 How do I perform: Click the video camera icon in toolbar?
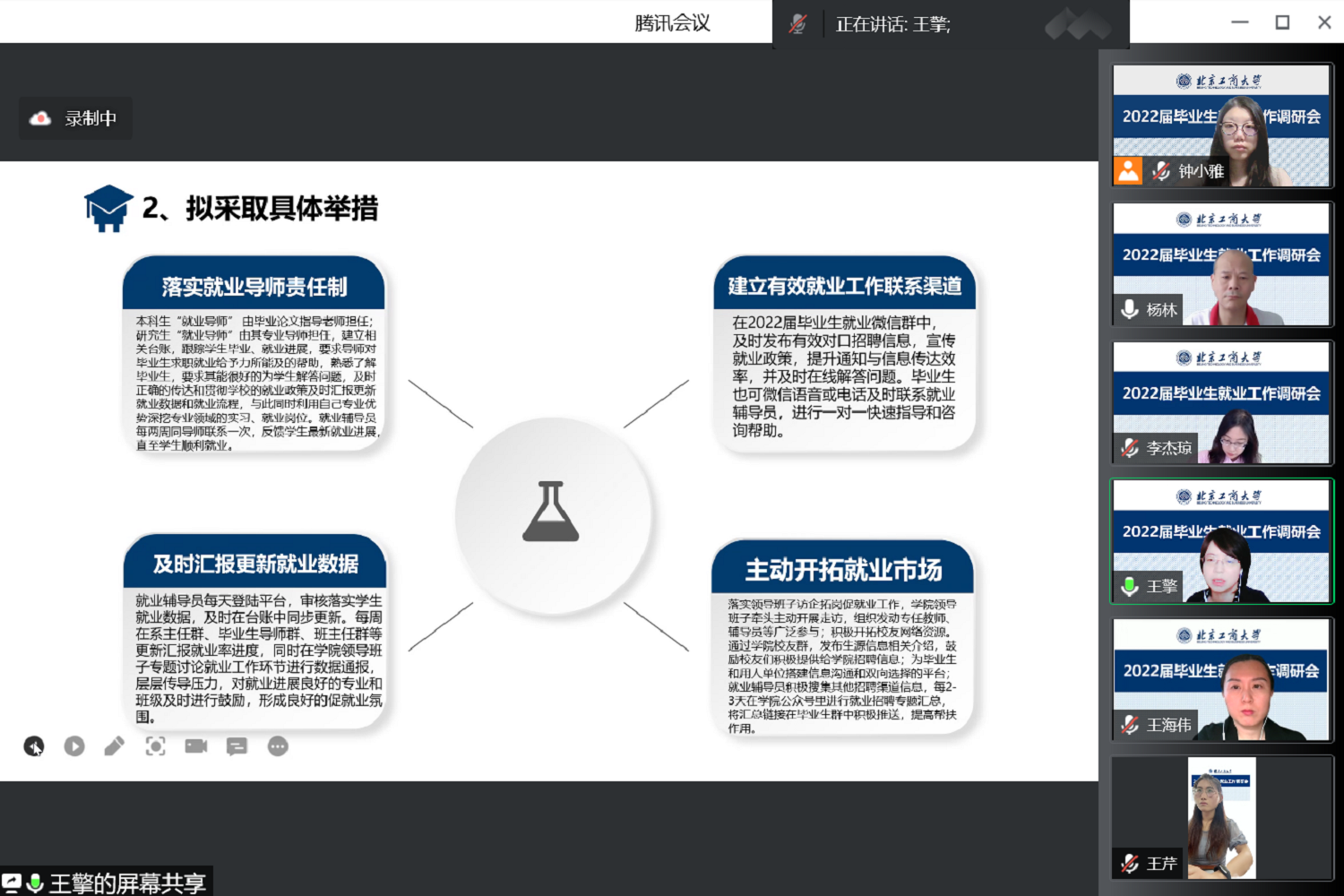pos(196,746)
